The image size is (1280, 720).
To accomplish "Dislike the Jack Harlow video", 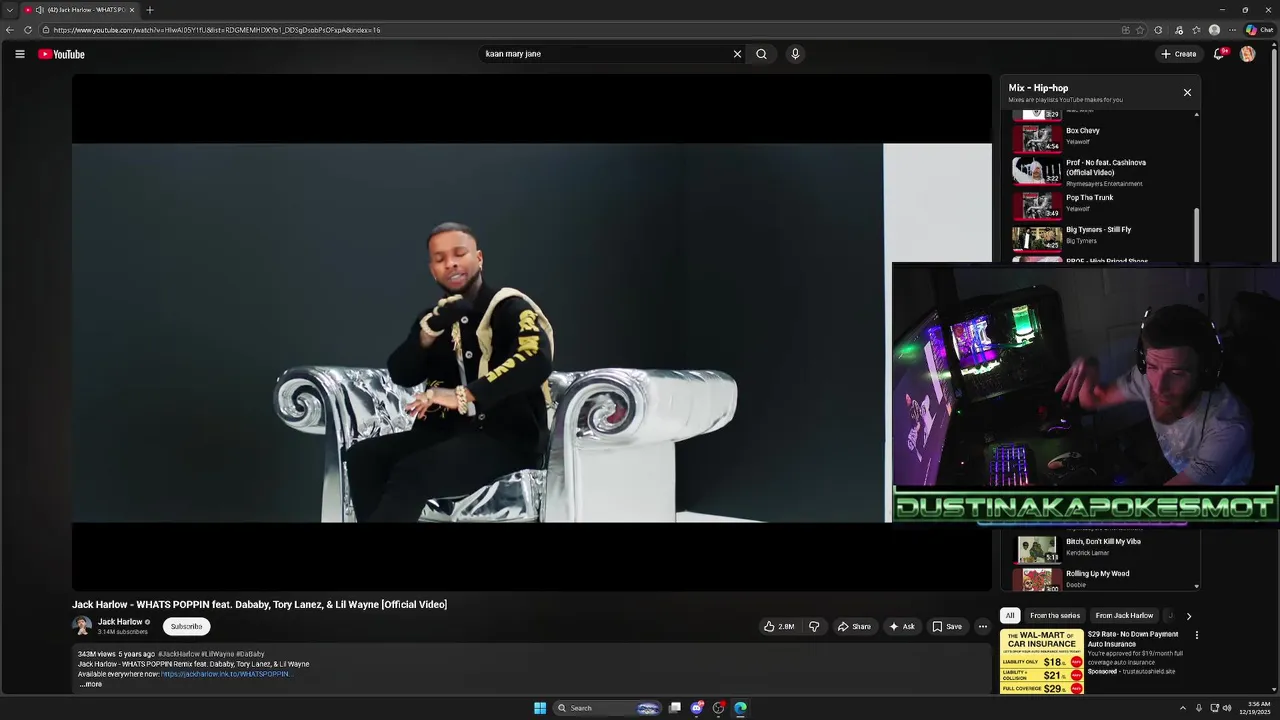I will (814, 626).
